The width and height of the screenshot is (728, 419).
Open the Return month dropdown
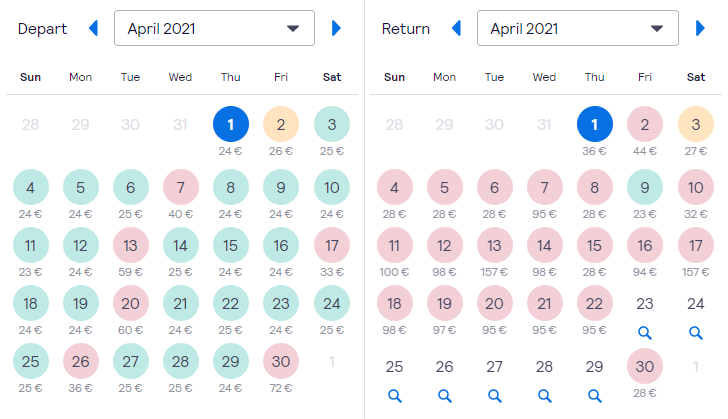(x=578, y=28)
